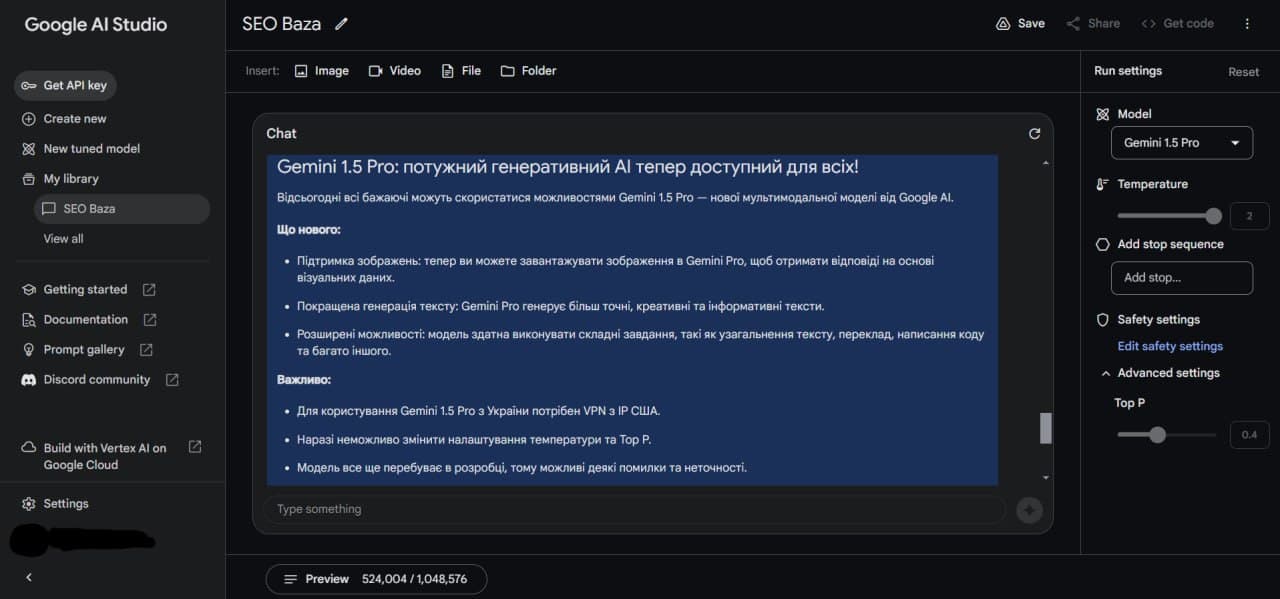This screenshot has height=599, width=1280.
Task: Click the Share icon in header
Action: point(1073,24)
